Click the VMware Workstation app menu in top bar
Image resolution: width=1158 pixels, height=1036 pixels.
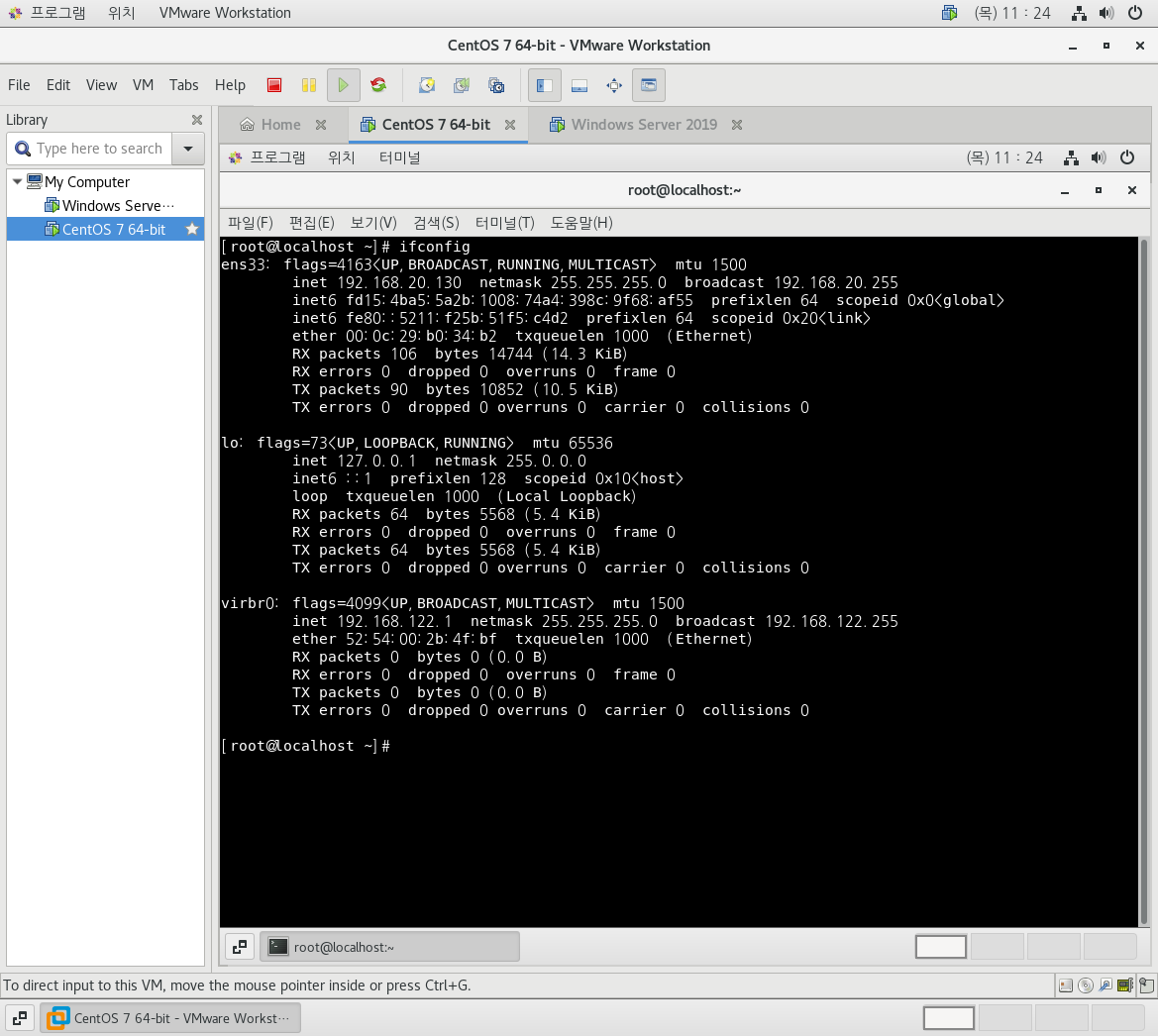pos(225,13)
